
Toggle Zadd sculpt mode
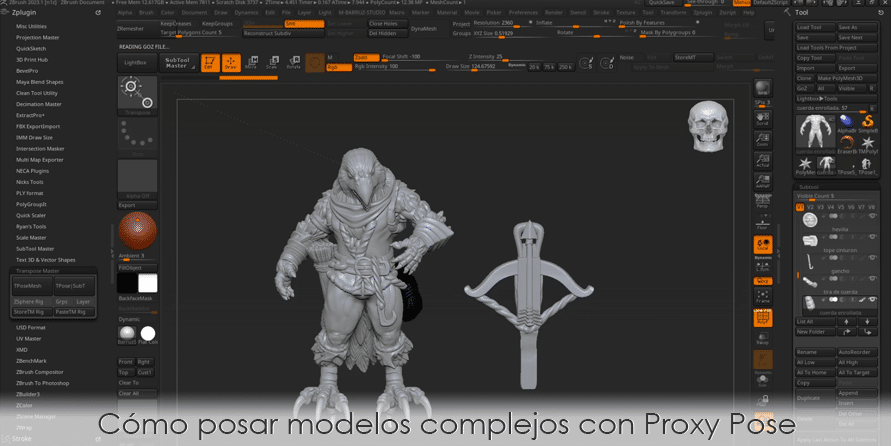366,57
